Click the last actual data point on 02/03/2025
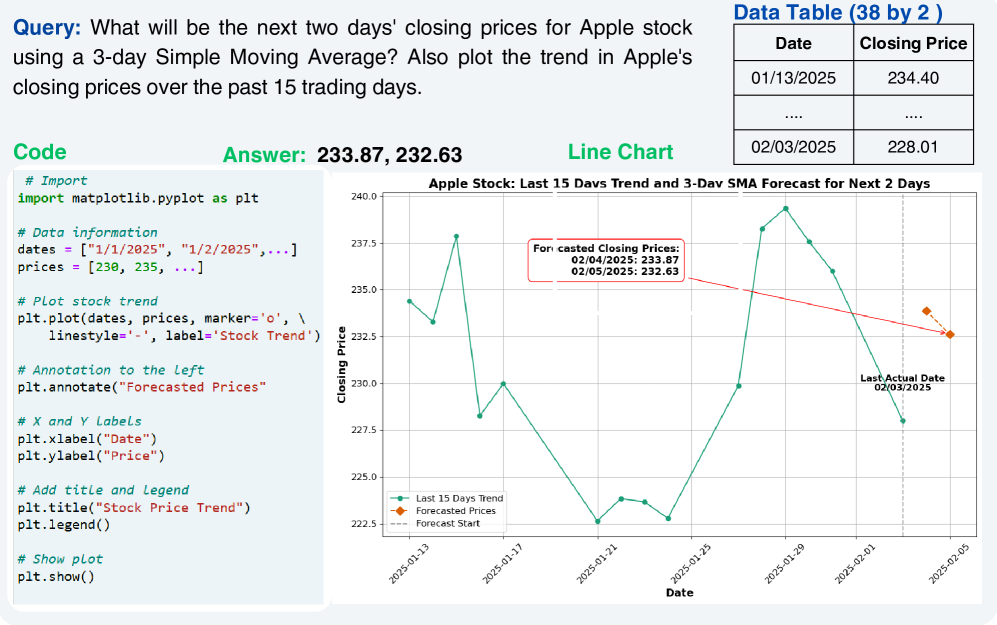The width and height of the screenshot is (997, 625). [903, 421]
